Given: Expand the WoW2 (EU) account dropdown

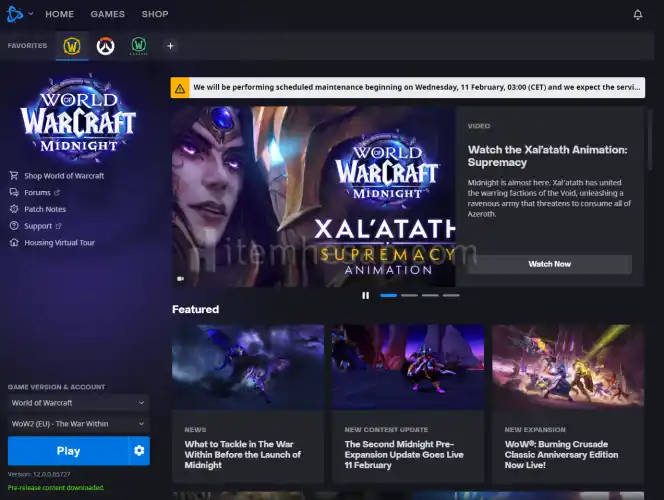Looking at the screenshot, I should pos(76,424).
